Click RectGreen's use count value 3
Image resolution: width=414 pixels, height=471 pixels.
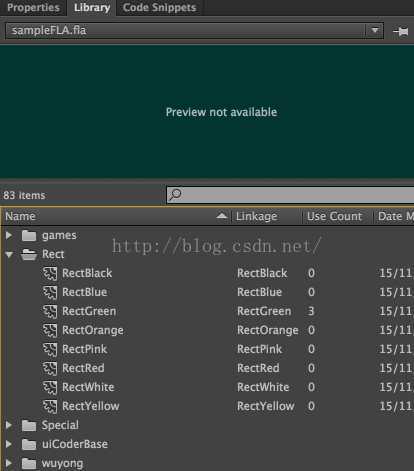[x=311, y=311]
